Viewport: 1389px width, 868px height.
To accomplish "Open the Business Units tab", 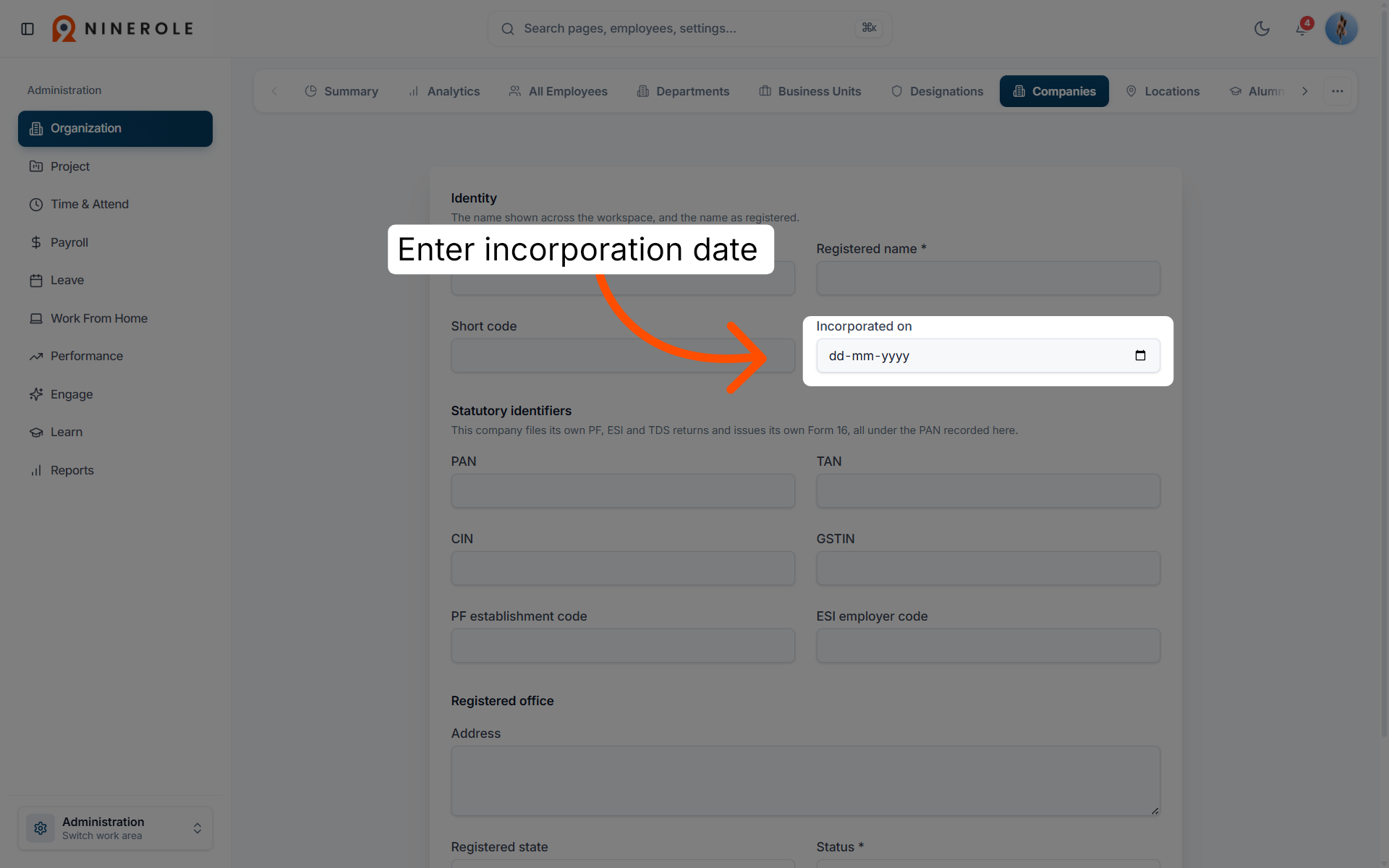I will click(810, 91).
